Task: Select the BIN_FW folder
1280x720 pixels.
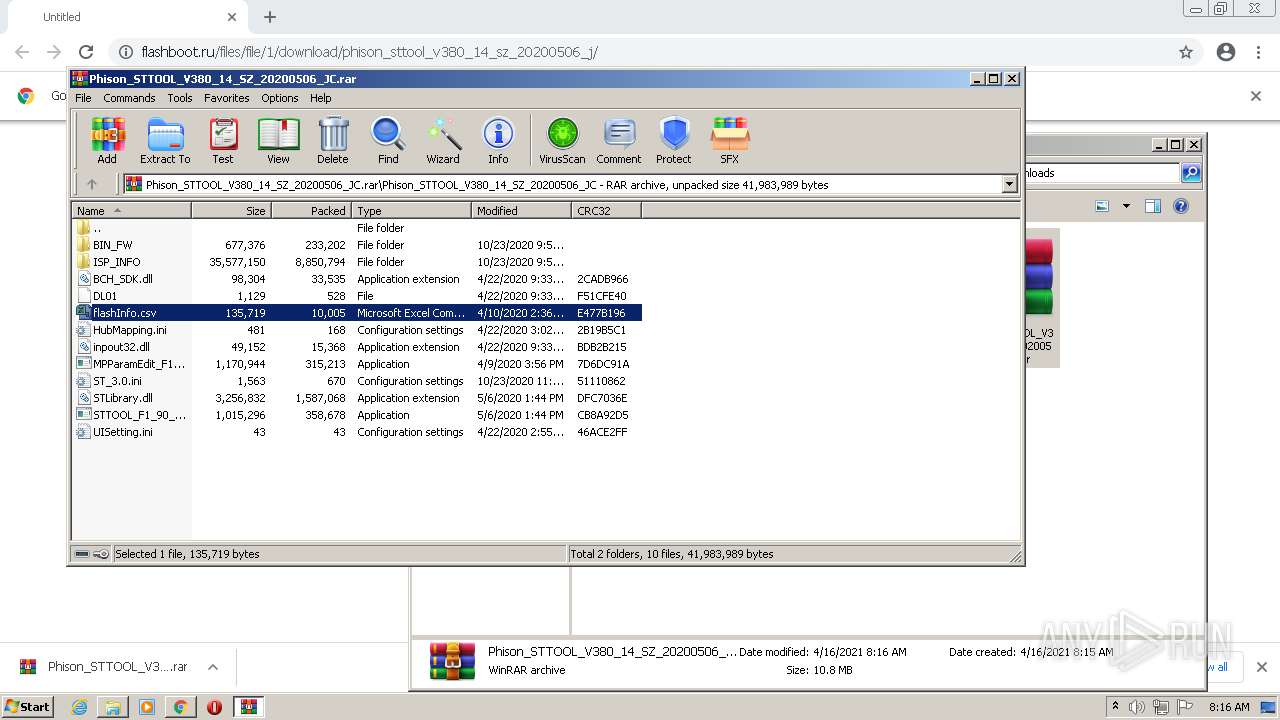Action: (357, 245)
